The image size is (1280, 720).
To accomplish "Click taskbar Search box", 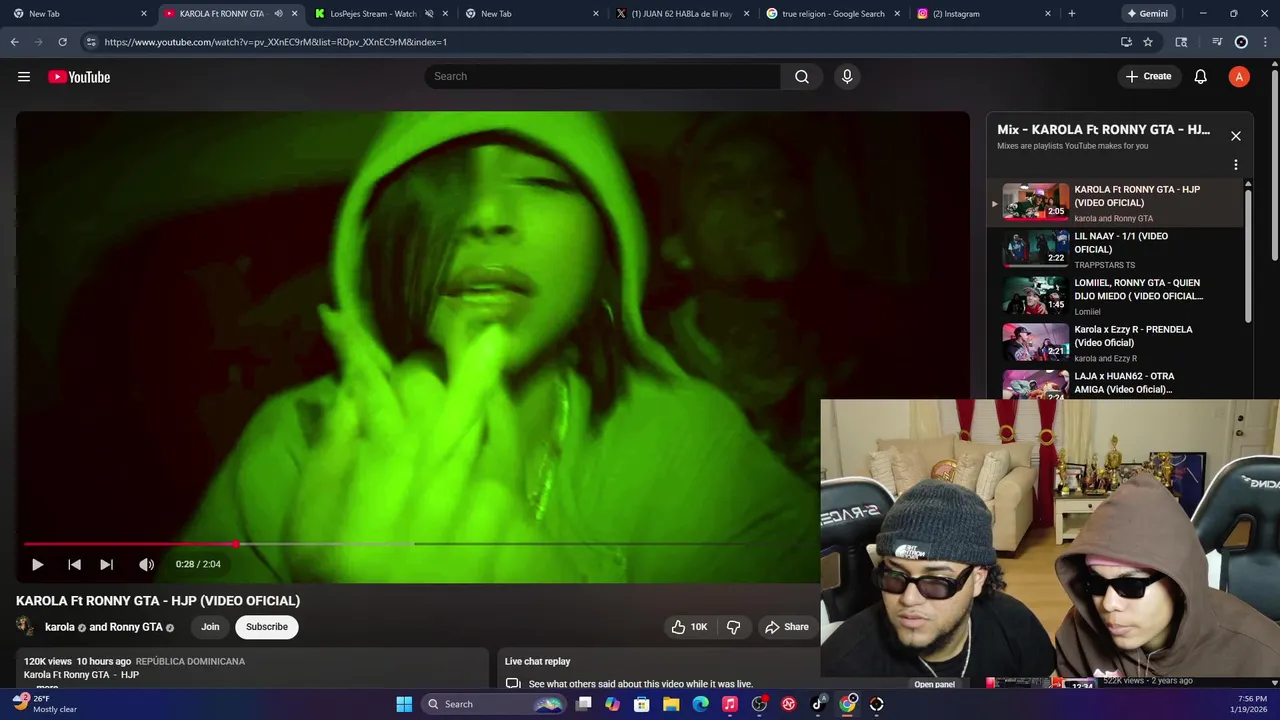I will point(495,704).
